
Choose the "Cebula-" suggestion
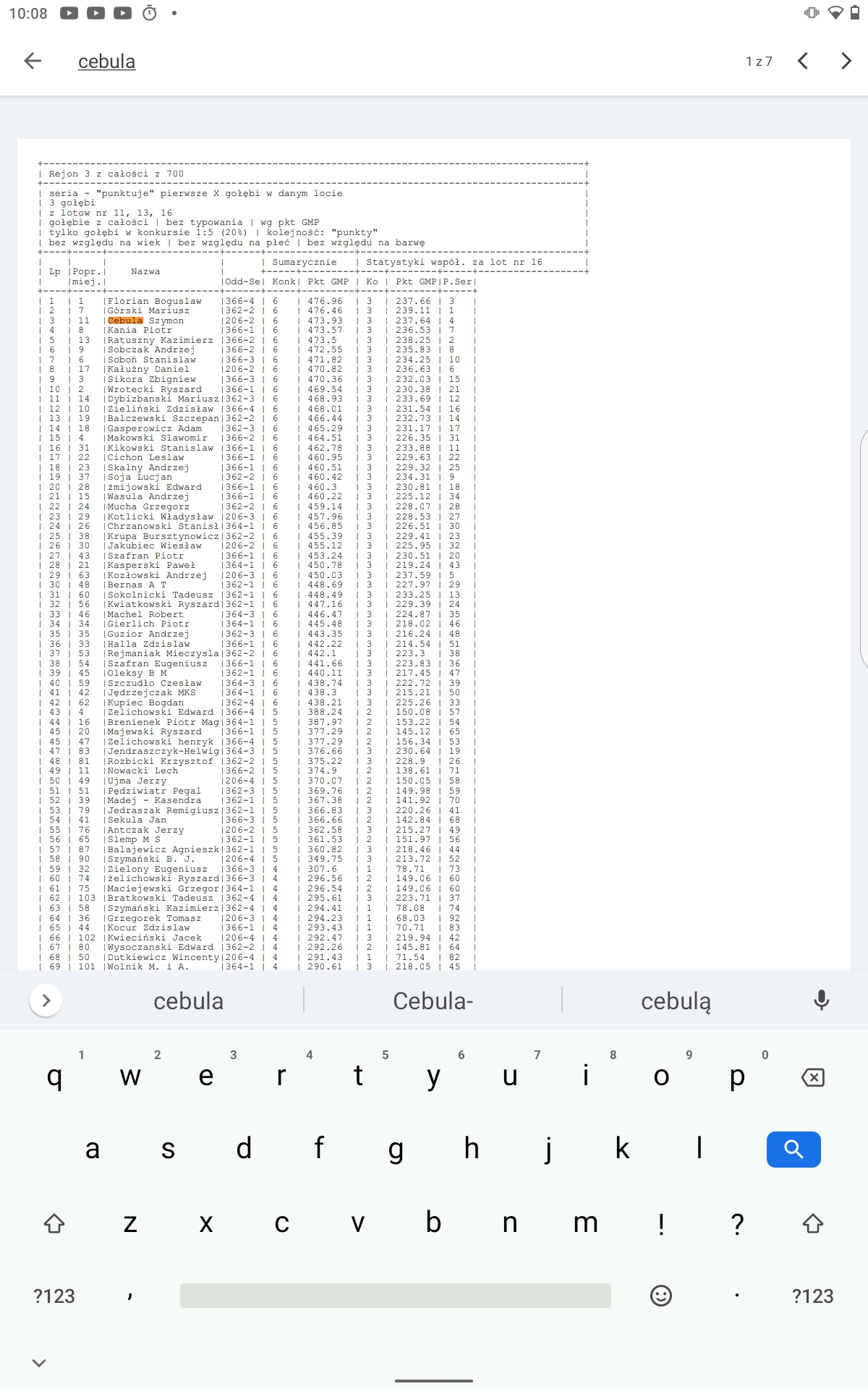coord(433,1001)
